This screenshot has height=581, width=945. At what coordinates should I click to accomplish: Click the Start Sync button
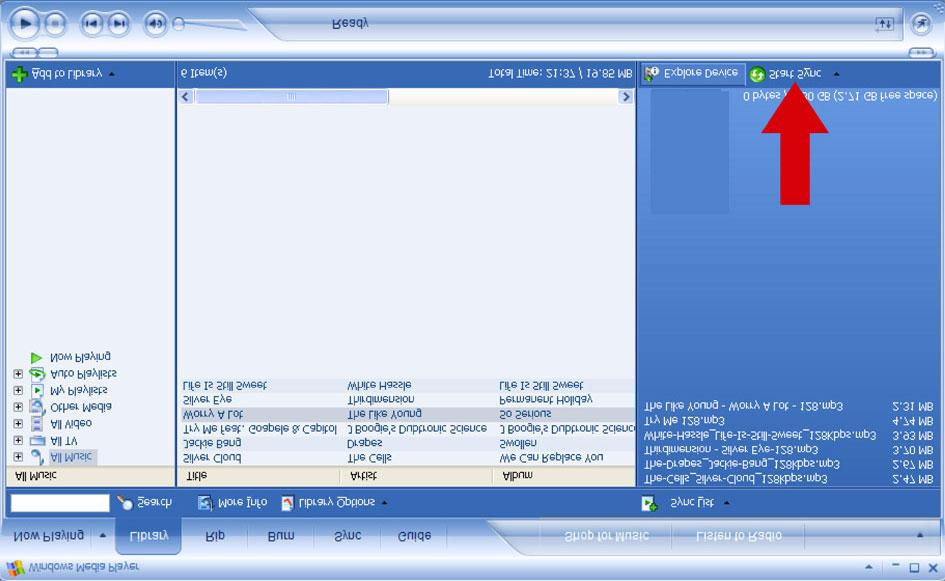[785, 74]
